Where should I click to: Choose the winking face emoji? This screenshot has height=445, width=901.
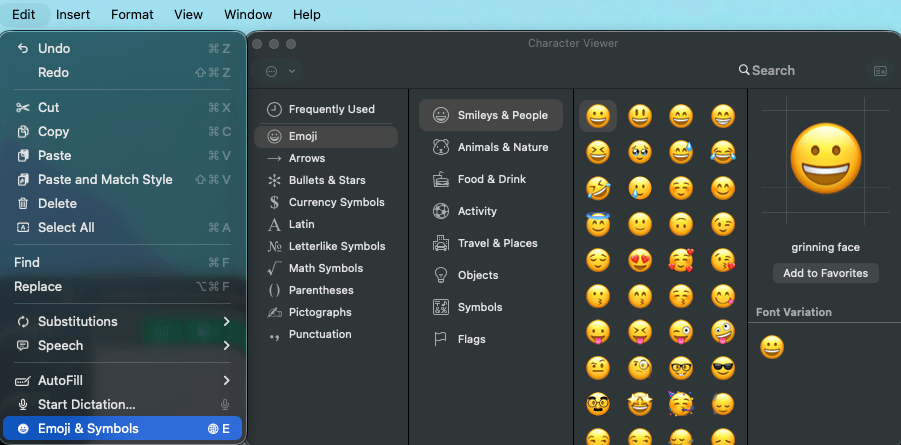[723, 224]
